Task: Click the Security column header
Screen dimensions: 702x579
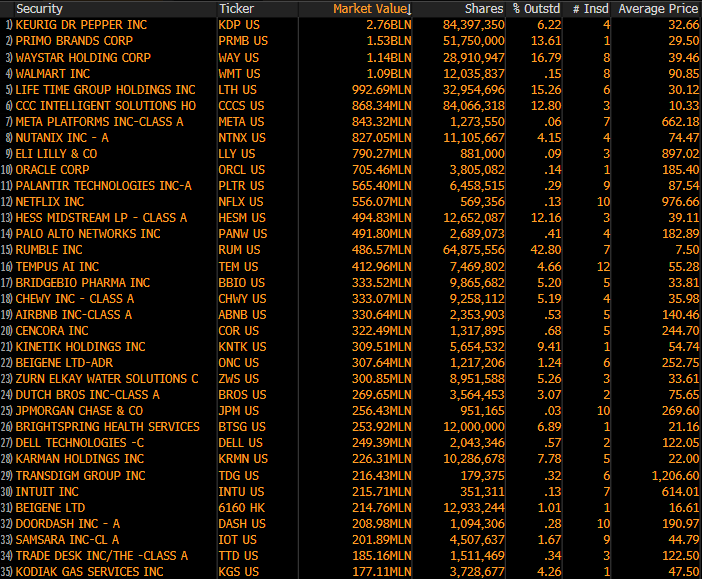Action: [x=39, y=9]
